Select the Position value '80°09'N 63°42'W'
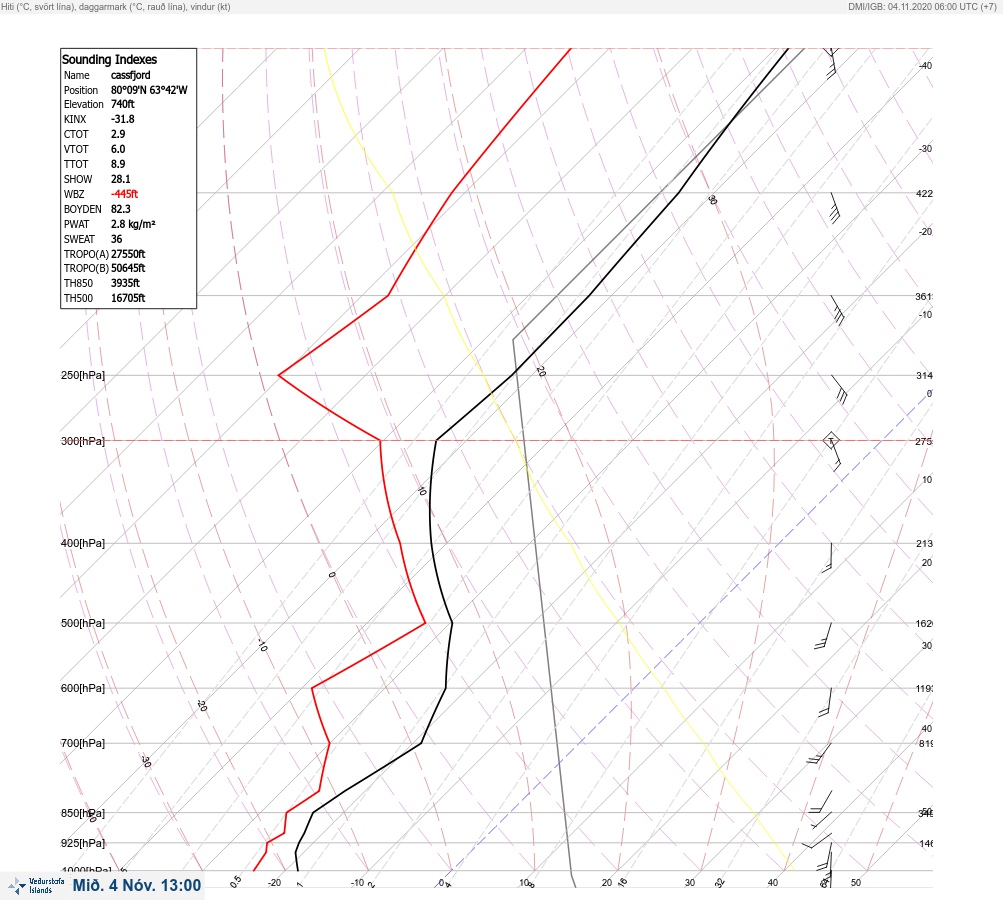The width and height of the screenshot is (1003, 900). (x=149, y=90)
